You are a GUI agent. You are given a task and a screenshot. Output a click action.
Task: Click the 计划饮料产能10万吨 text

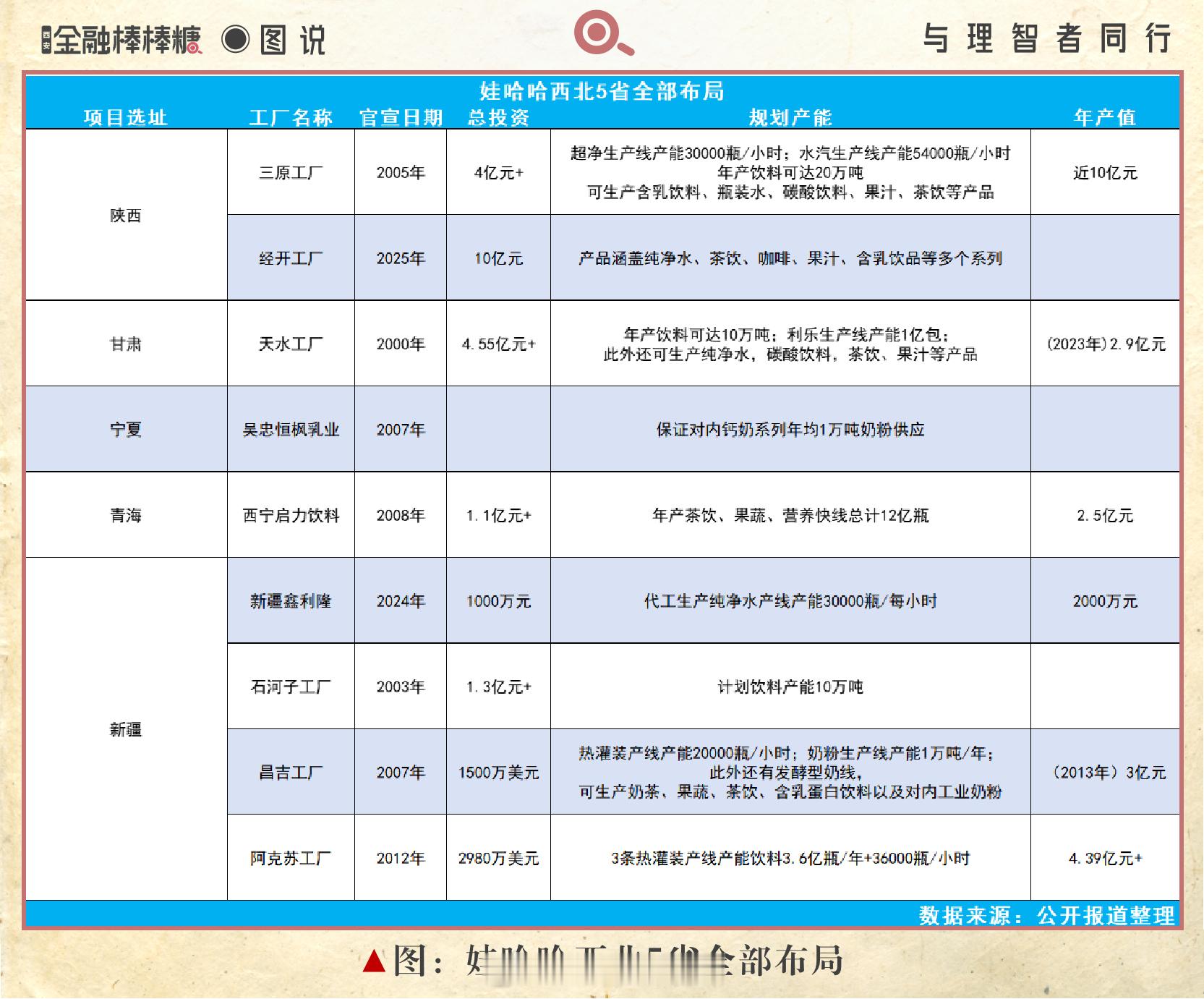click(x=790, y=687)
